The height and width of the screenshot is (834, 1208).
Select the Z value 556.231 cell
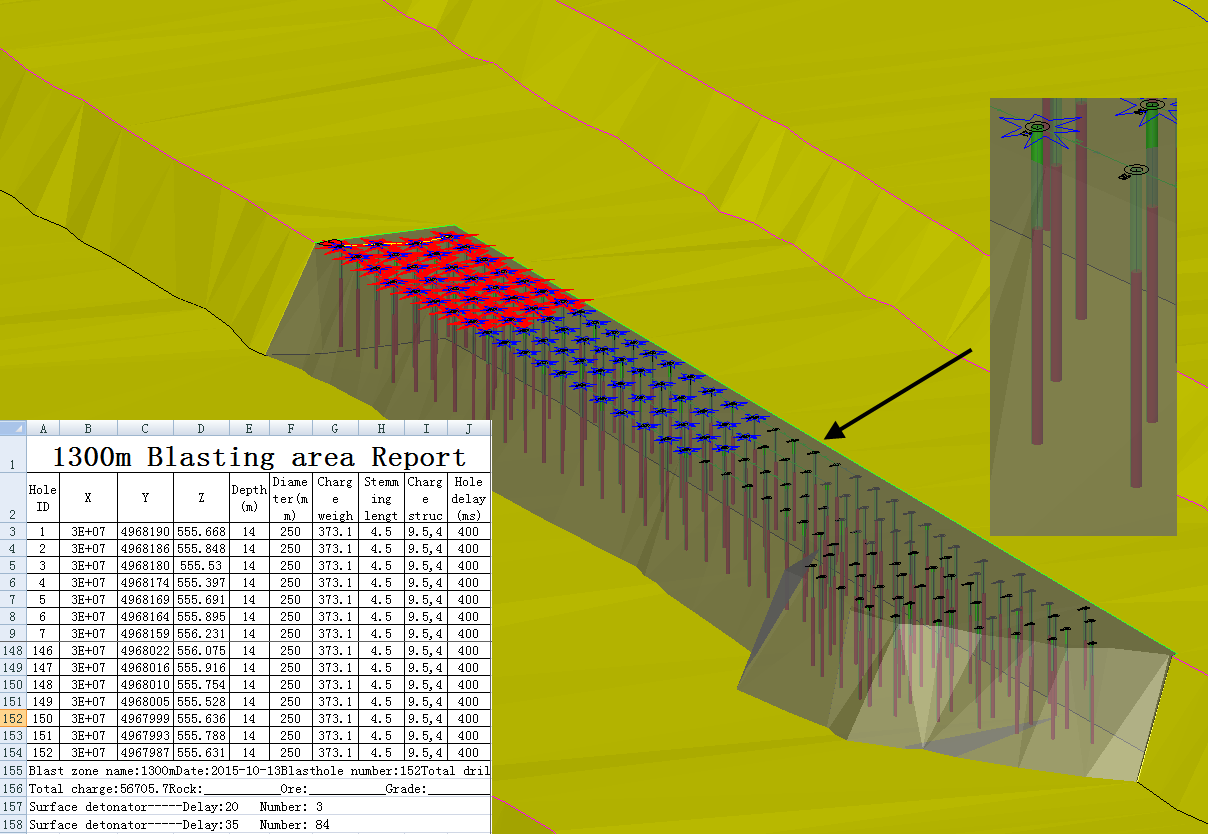pyautogui.click(x=201, y=634)
